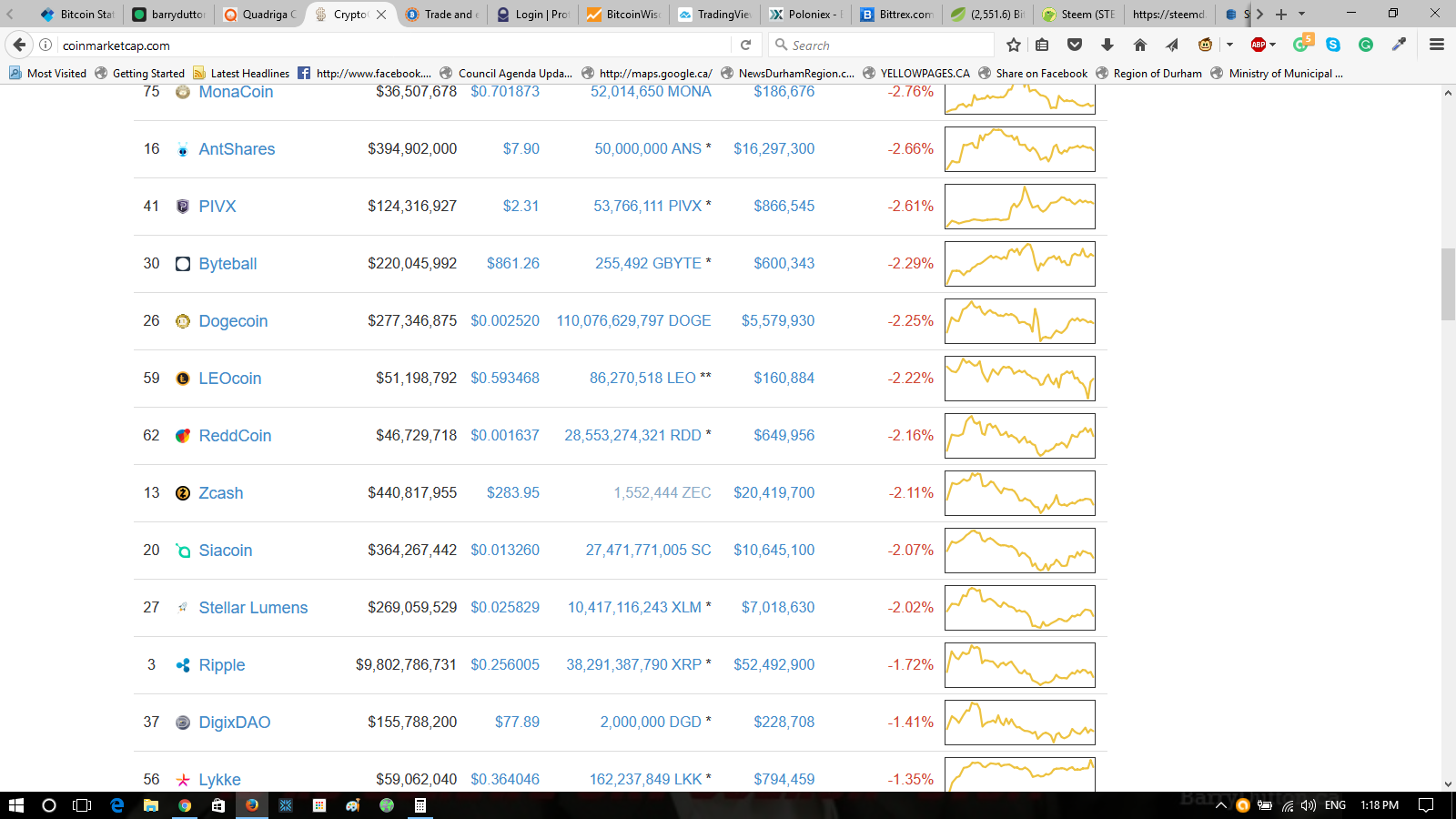Click the LEOcoin coin logo
The width and height of the screenshot is (1456, 819).
(183, 379)
